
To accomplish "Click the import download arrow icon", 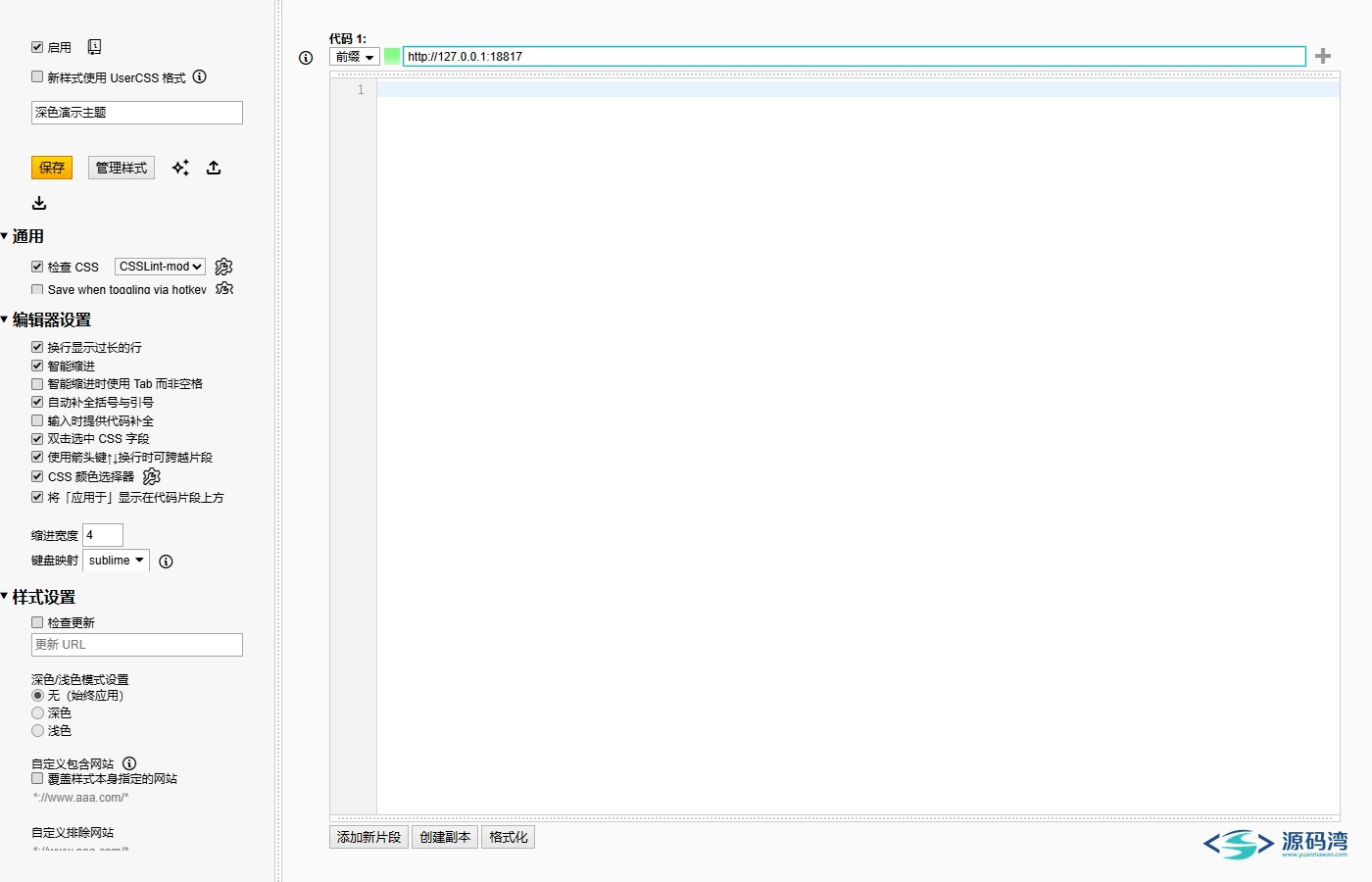I will pyautogui.click(x=39, y=203).
